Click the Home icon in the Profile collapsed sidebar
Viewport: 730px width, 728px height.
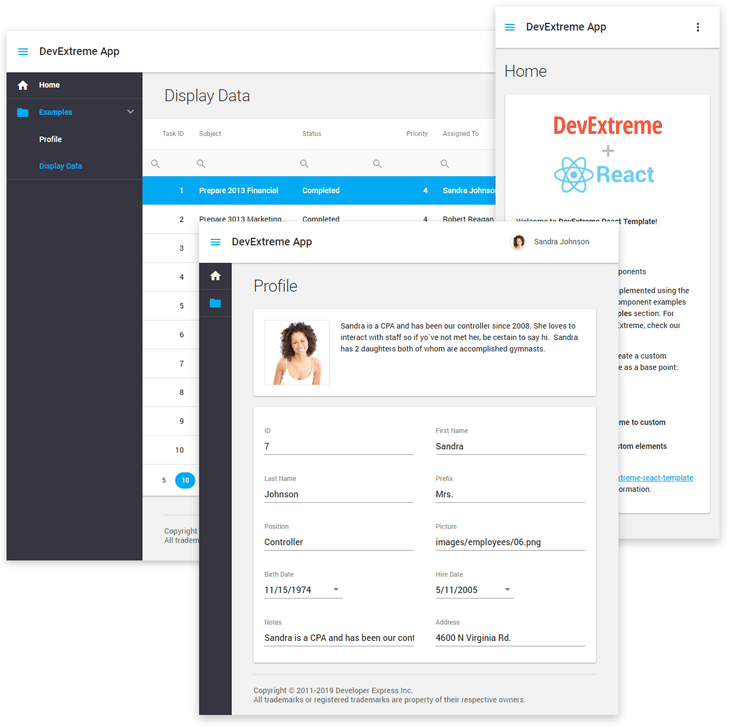coord(215,276)
